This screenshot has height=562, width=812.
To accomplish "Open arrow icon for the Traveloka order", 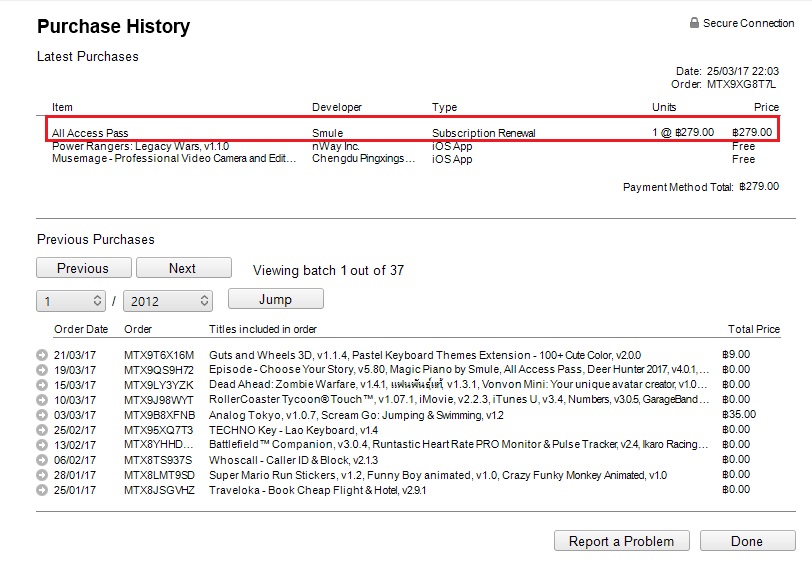I will [x=42, y=490].
